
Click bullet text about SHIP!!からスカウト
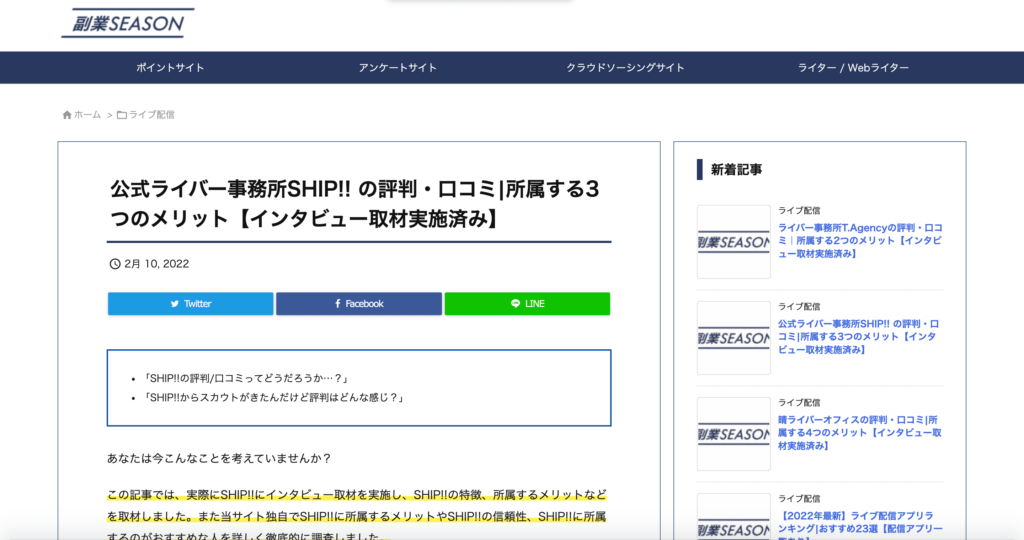(274, 397)
